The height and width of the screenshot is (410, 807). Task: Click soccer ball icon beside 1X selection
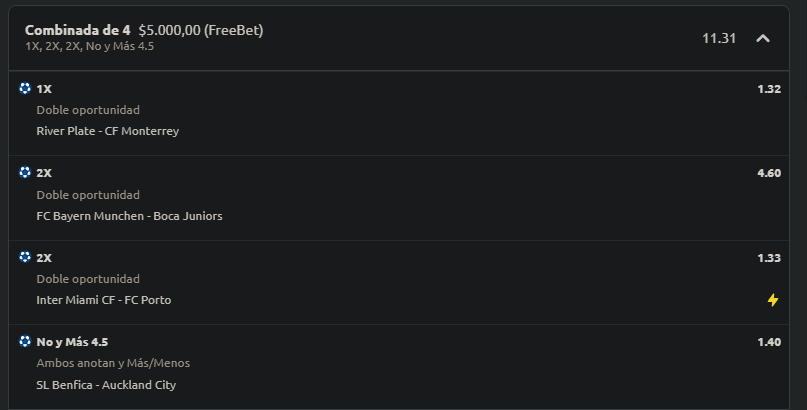[x=25, y=88]
